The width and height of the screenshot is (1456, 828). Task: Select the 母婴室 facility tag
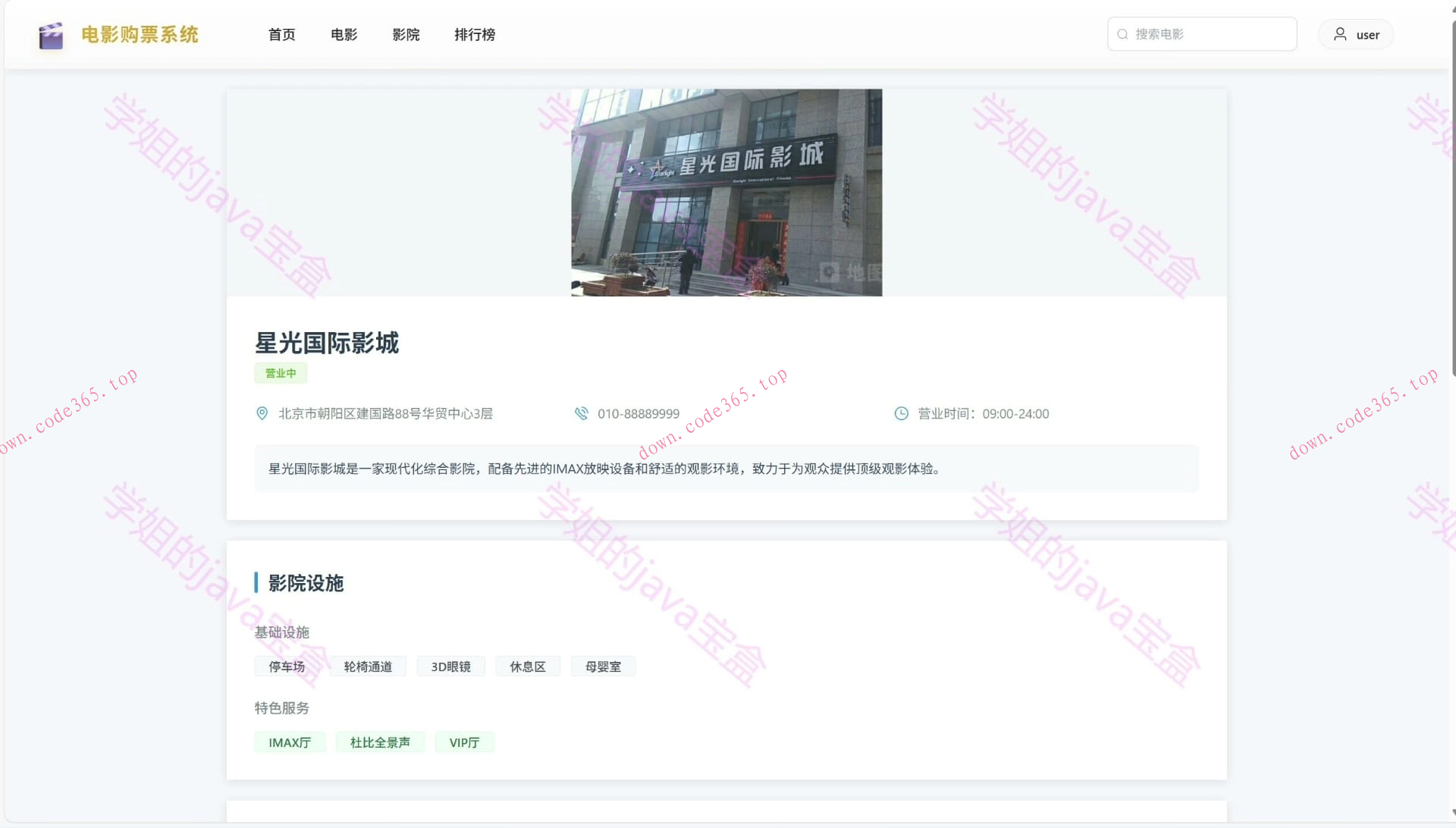click(x=603, y=666)
